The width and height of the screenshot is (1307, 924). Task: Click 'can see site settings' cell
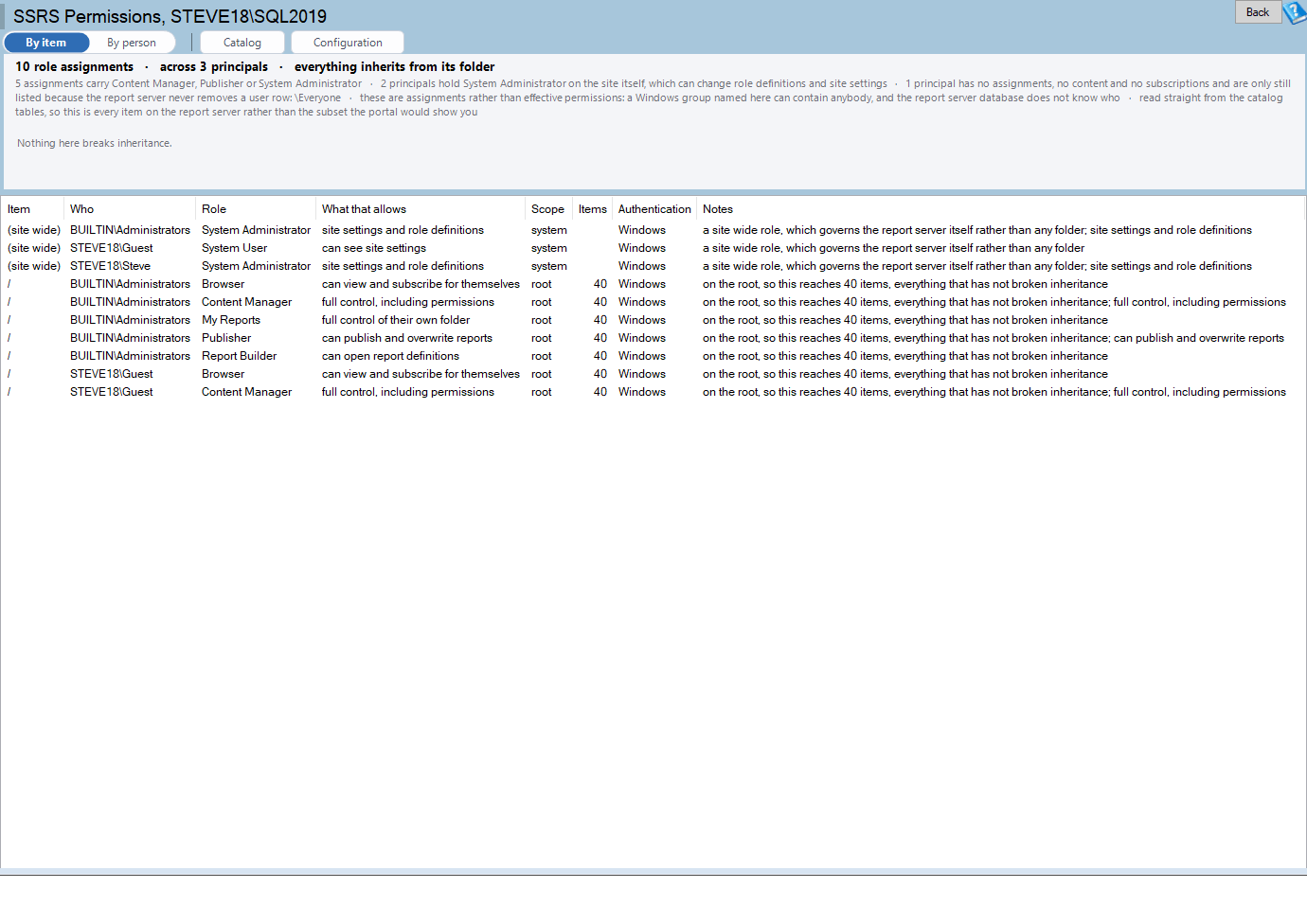coord(374,248)
